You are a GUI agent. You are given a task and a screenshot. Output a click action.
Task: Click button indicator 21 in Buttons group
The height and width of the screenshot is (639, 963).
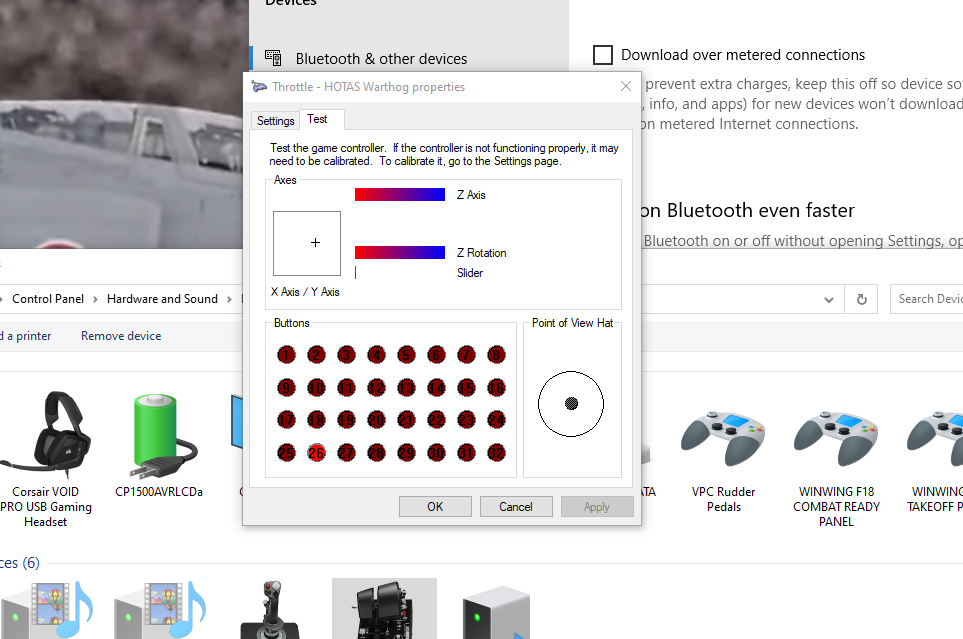(x=407, y=420)
